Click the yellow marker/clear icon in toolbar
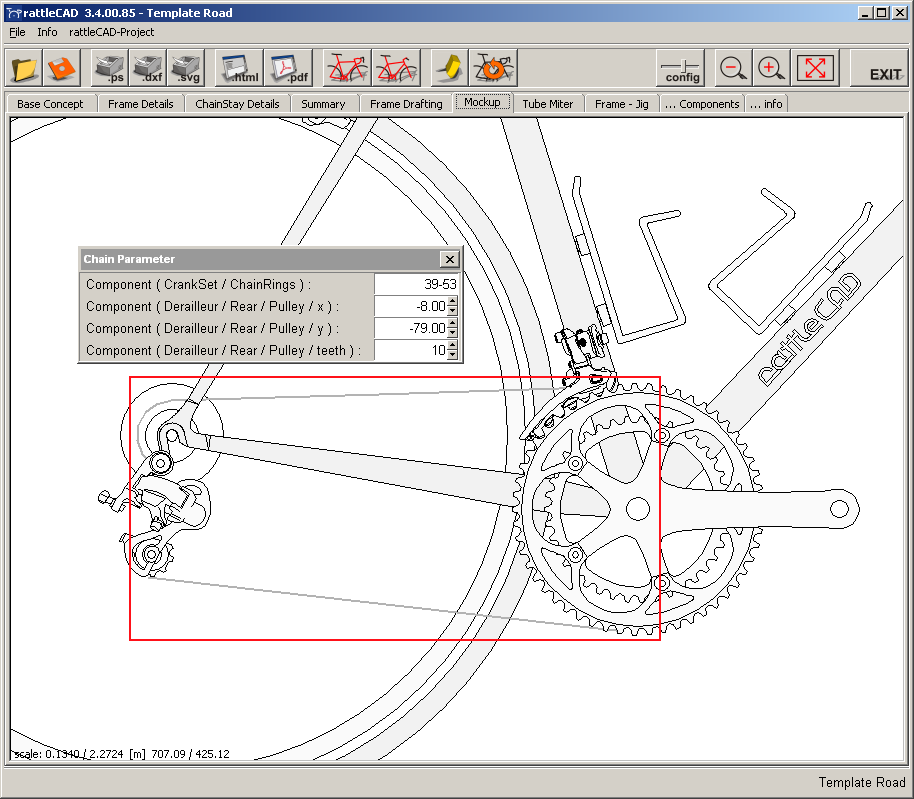Image resolution: width=914 pixels, height=799 pixels. pyautogui.click(x=449, y=68)
